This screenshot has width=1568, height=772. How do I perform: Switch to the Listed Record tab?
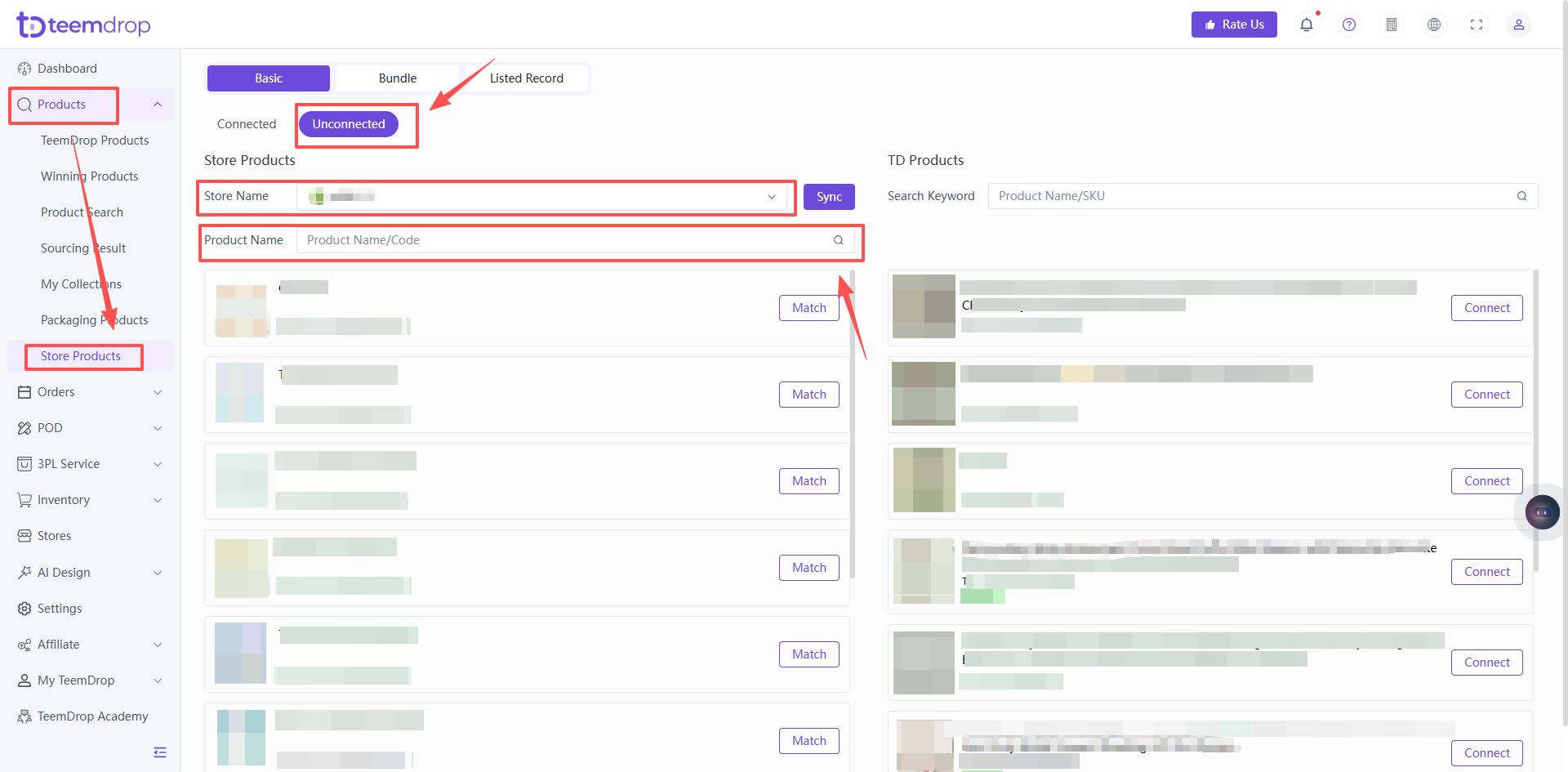527,78
